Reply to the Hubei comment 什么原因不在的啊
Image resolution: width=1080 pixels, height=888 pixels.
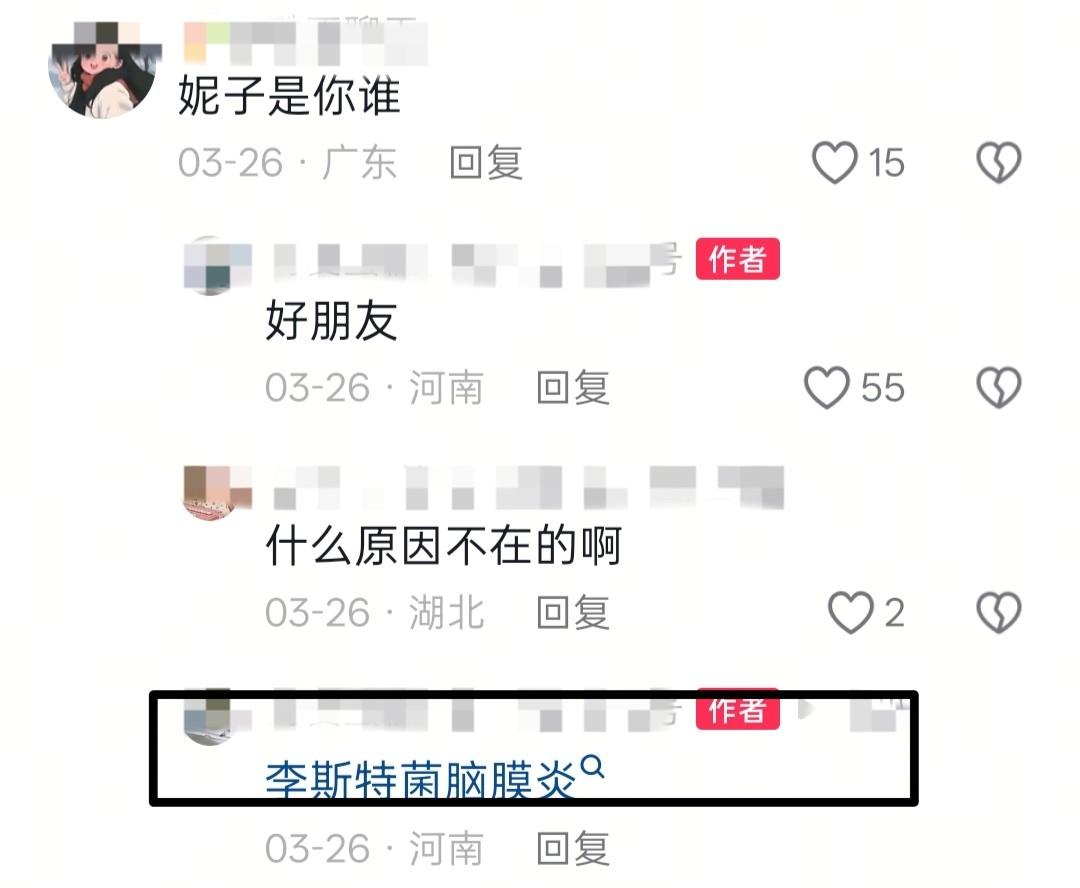573,612
